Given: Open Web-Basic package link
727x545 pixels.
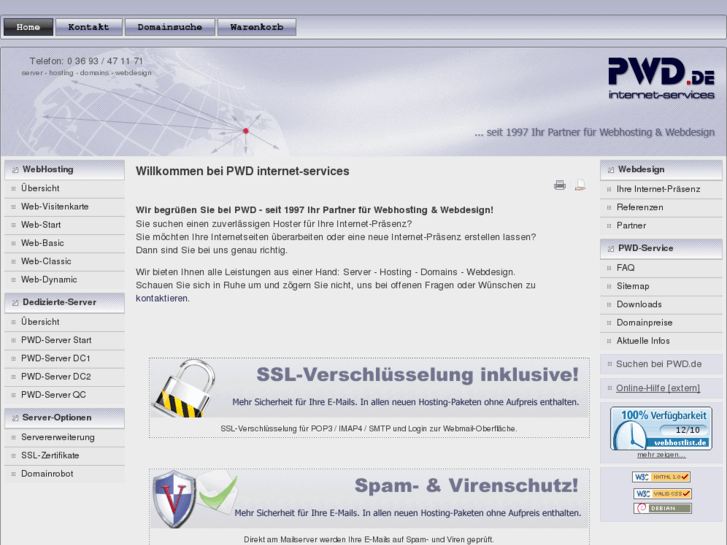Looking at the screenshot, I should pos(64,243).
